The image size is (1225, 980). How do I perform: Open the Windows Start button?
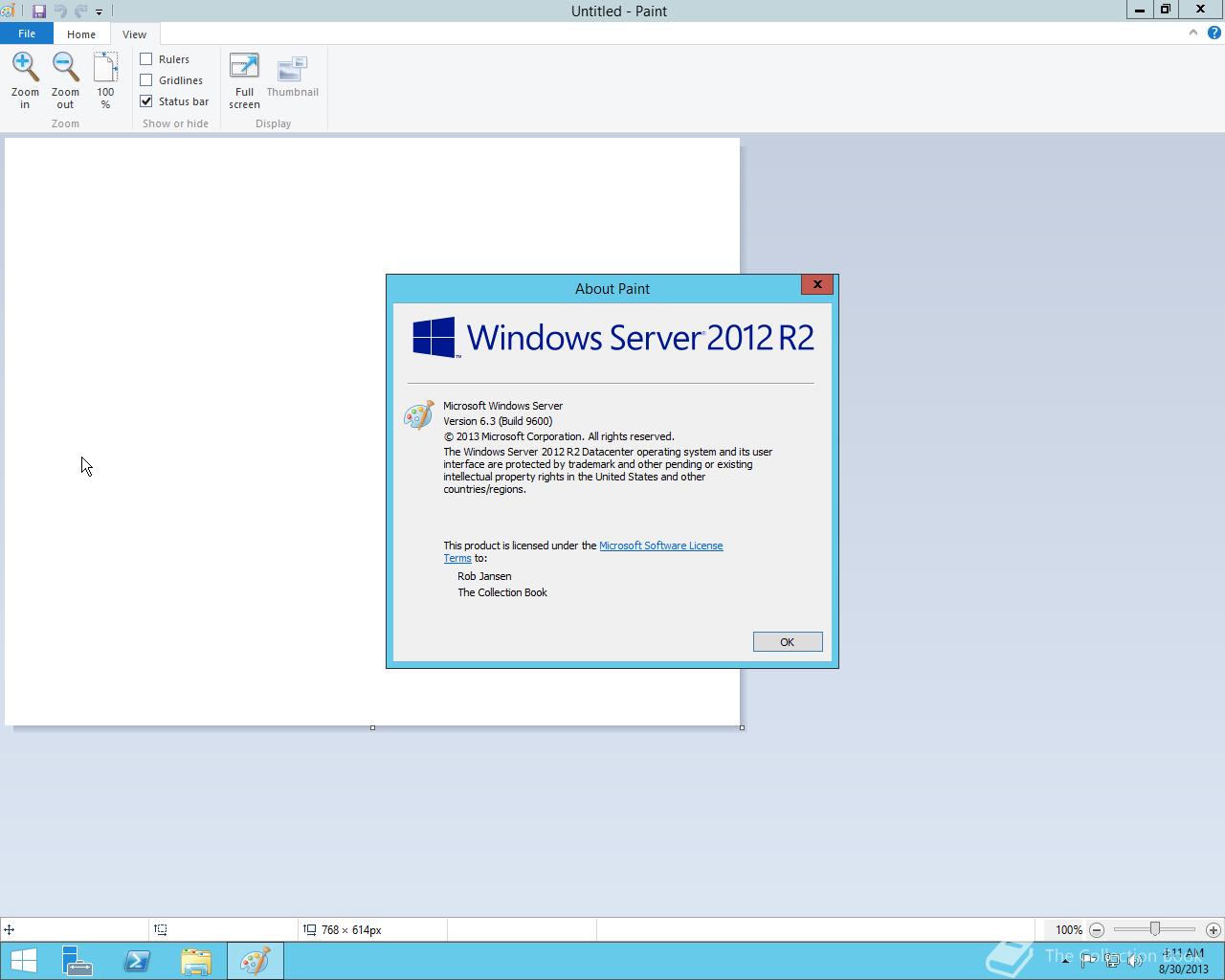[x=24, y=961]
